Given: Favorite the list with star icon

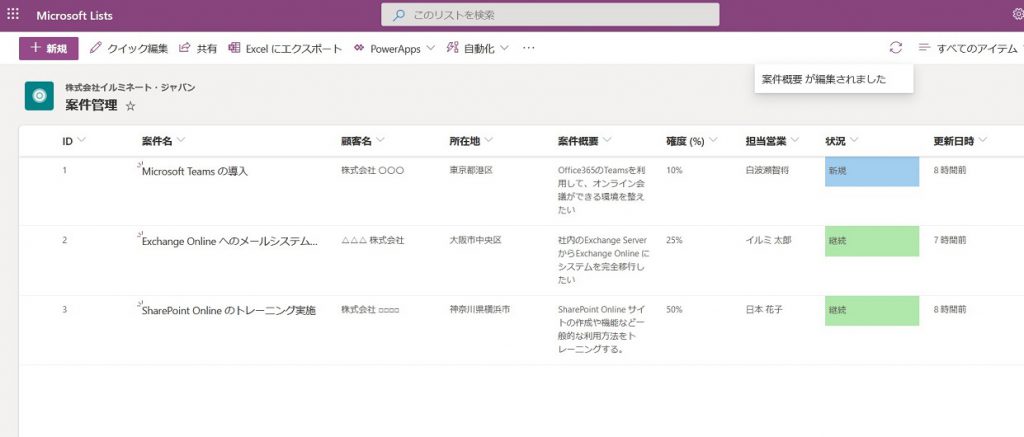Looking at the screenshot, I should point(130,106).
